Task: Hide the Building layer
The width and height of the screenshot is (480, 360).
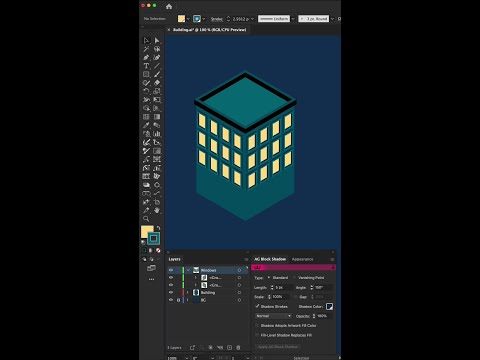Action: click(171, 292)
